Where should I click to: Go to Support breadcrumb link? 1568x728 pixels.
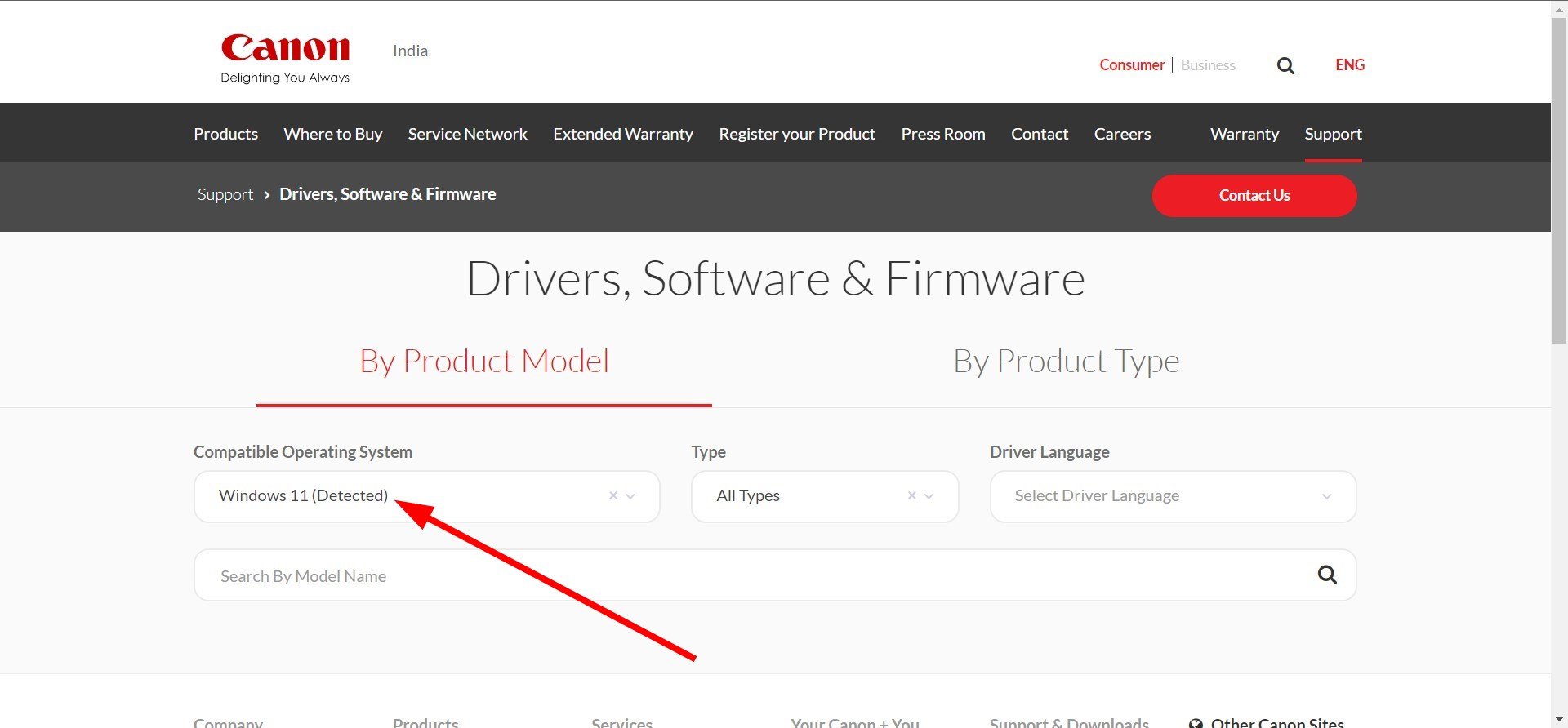pyautogui.click(x=225, y=194)
